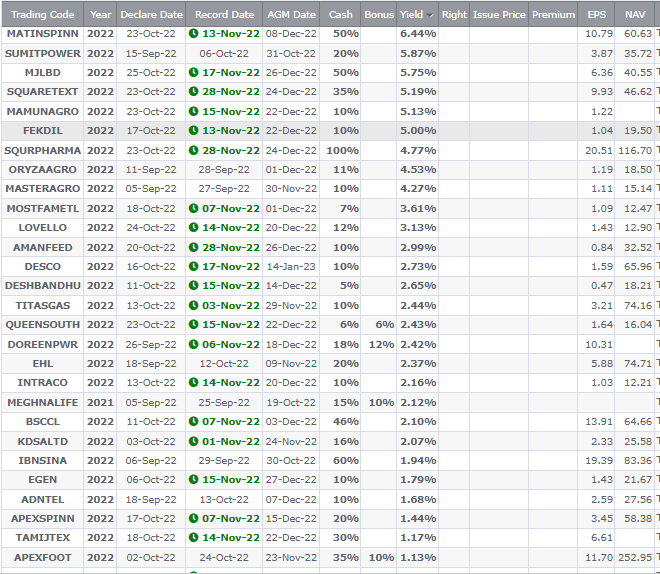Sort by the Bonus column header

(x=379, y=15)
